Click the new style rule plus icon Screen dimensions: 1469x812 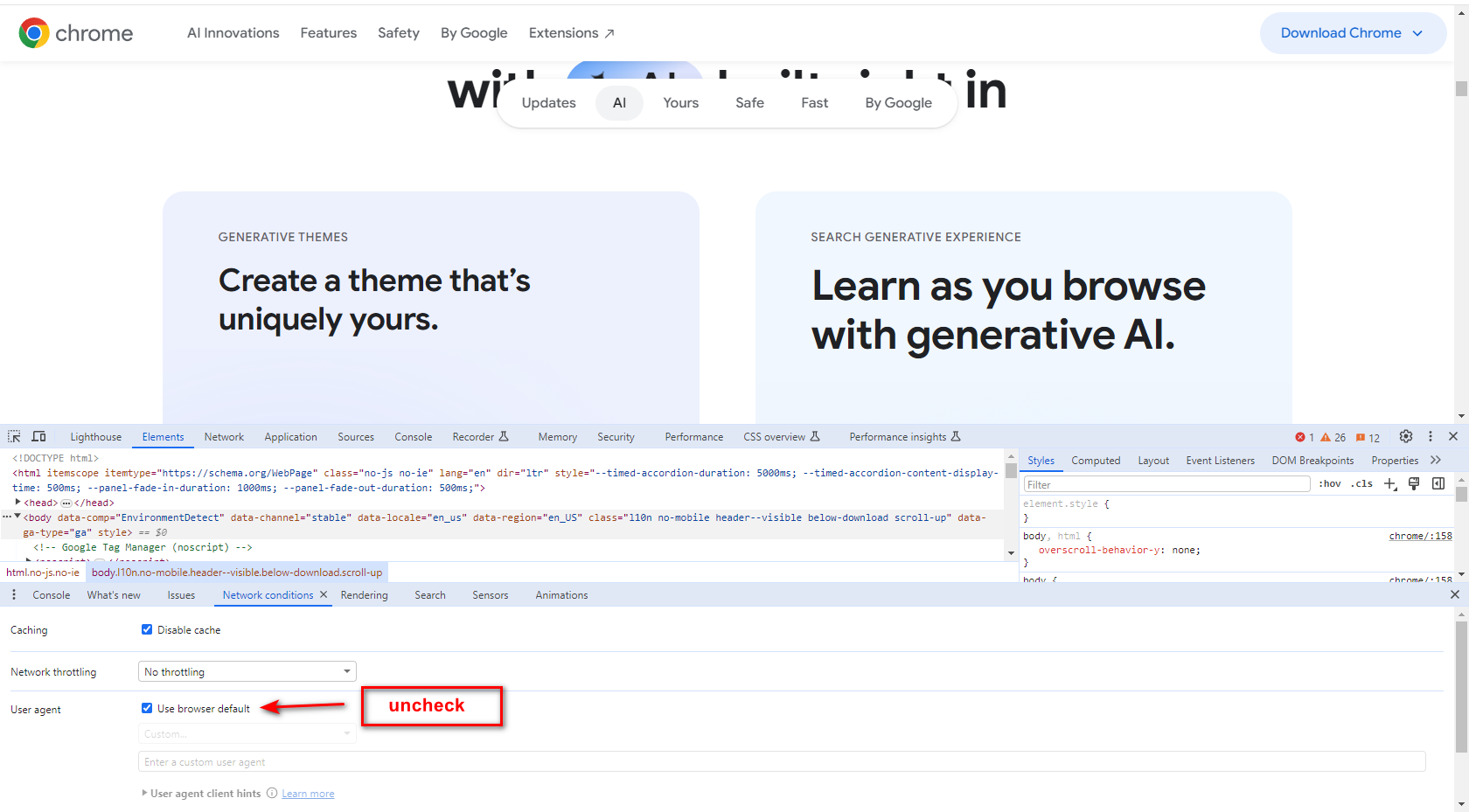1391,483
